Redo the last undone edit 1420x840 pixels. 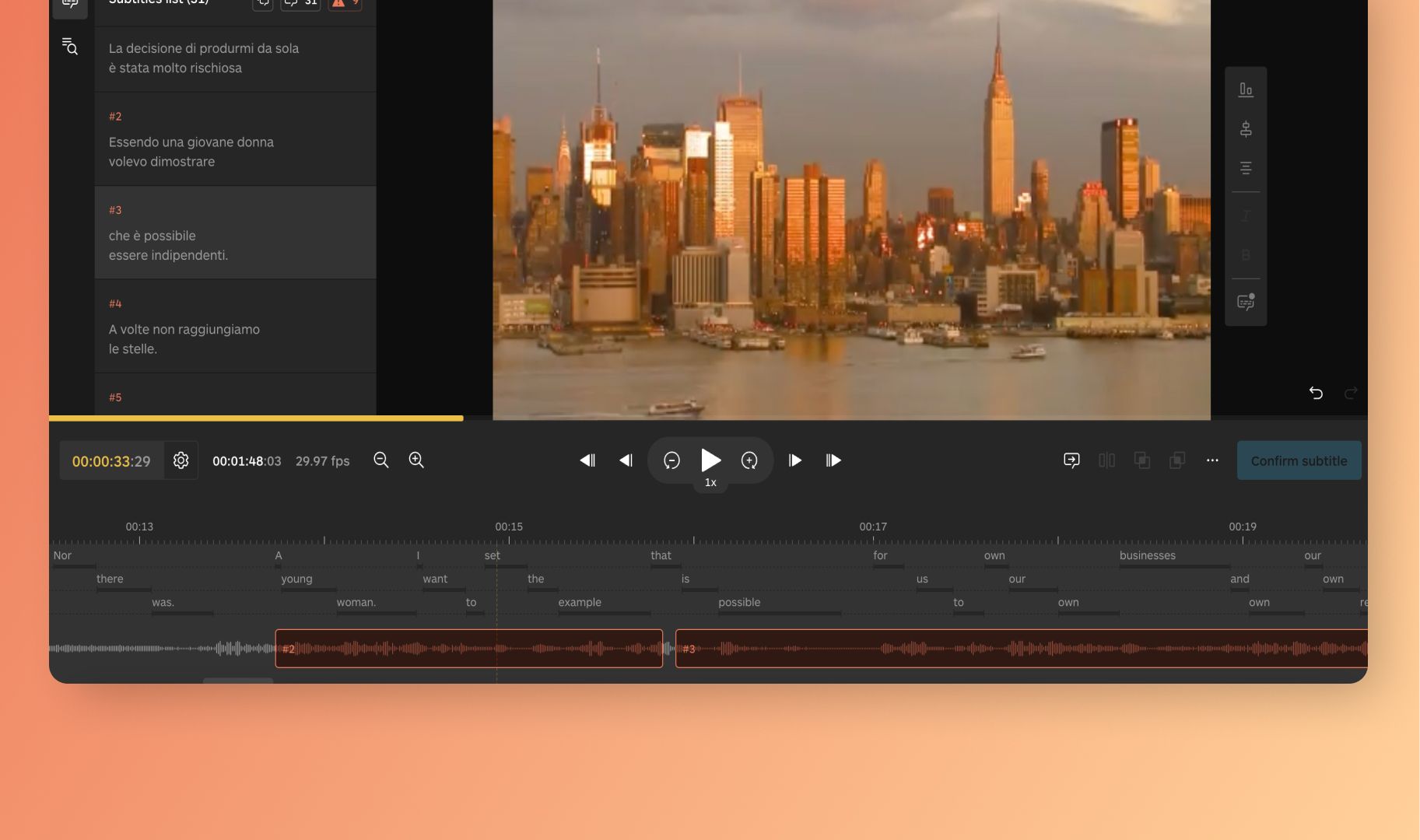1351,393
